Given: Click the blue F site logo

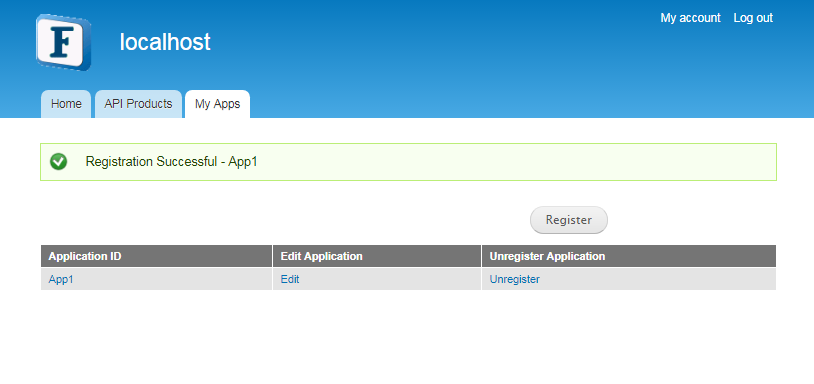Looking at the screenshot, I should click(x=63, y=43).
